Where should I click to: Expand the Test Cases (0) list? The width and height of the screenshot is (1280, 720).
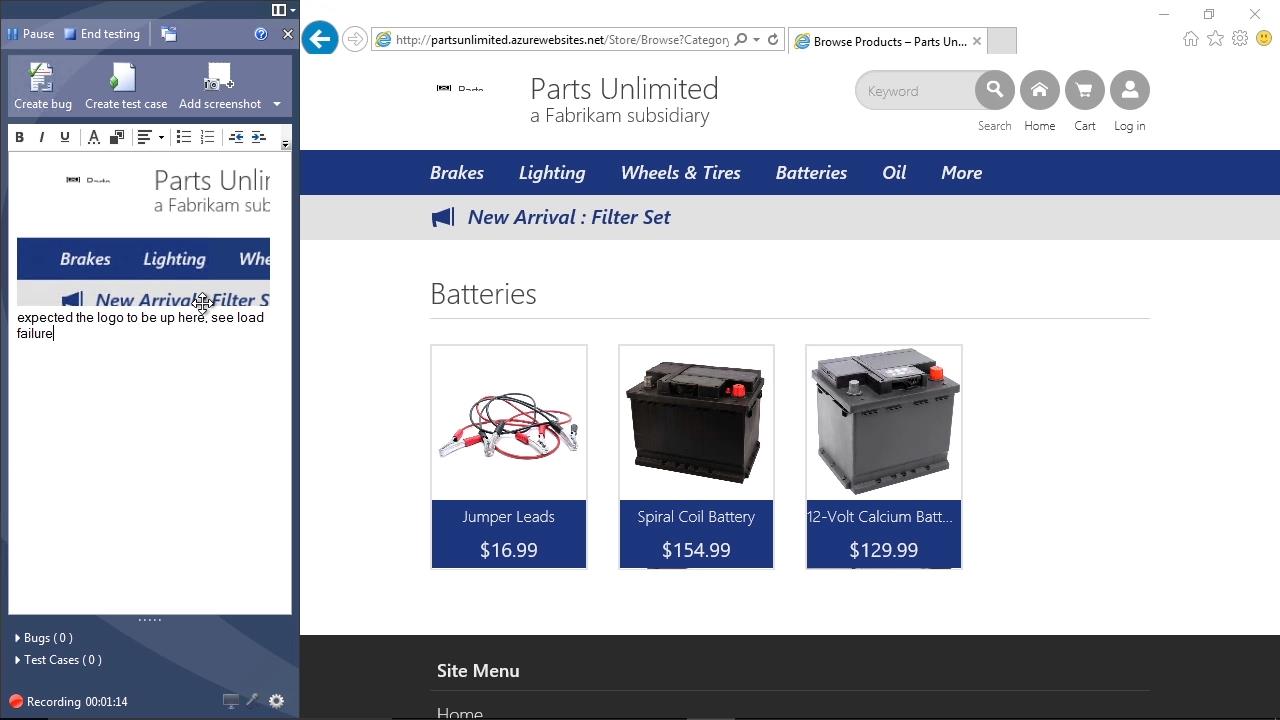60,660
